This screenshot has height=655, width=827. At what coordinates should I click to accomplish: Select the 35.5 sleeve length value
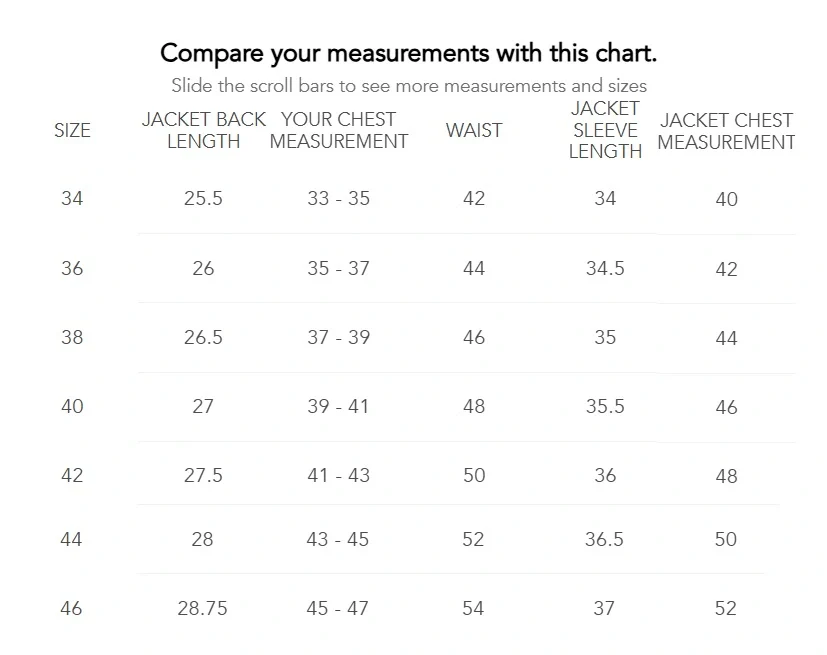click(605, 406)
